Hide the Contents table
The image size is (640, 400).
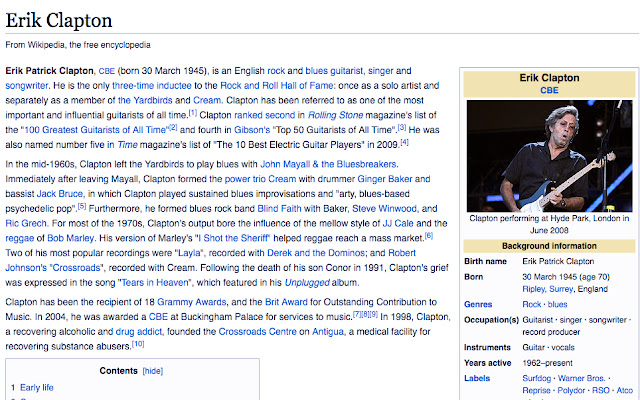point(153,371)
